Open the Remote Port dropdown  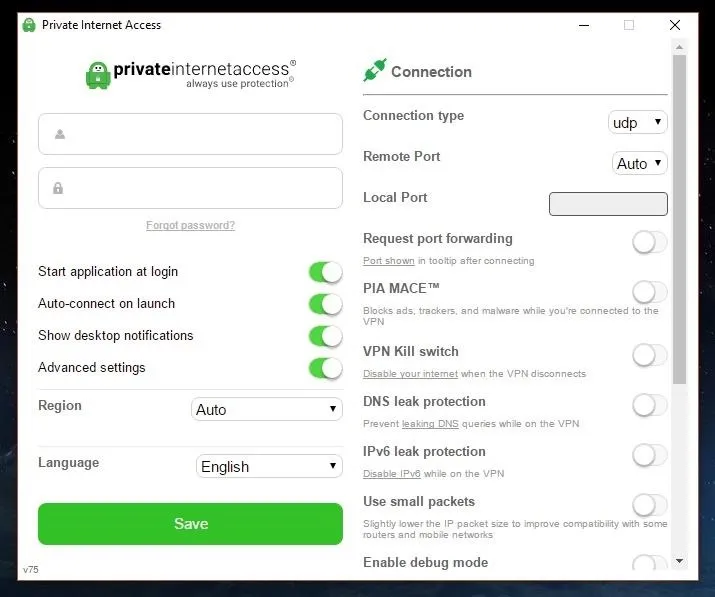coord(639,163)
